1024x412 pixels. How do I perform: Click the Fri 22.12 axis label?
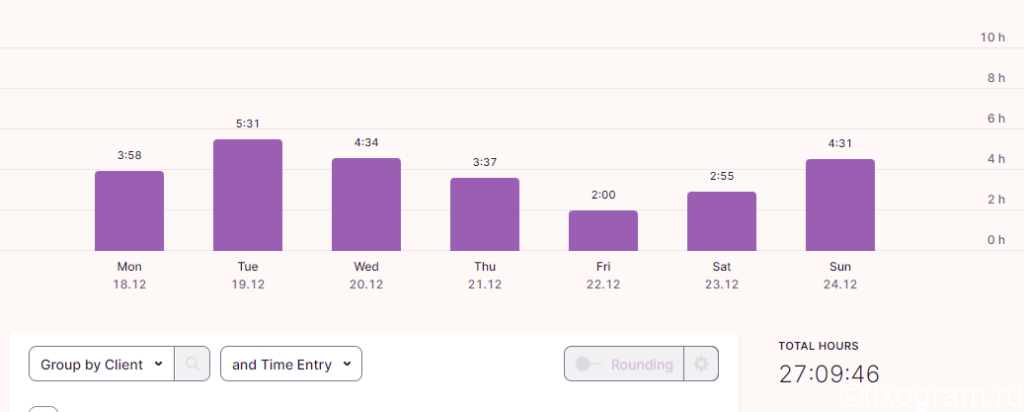click(603, 276)
